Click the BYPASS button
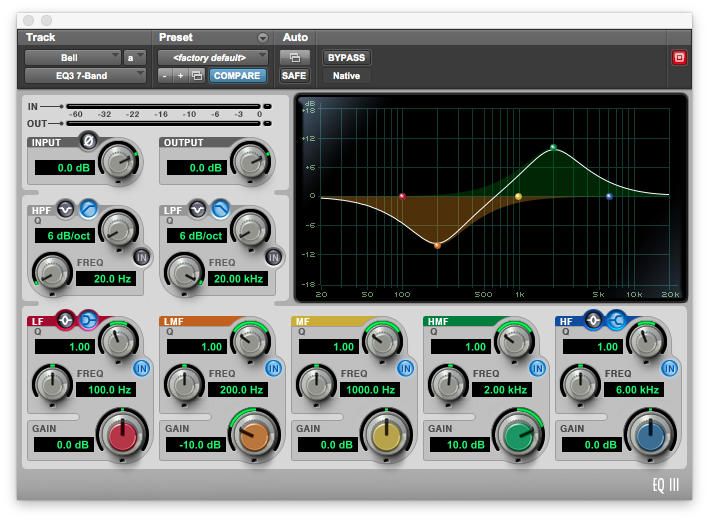 point(346,57)
